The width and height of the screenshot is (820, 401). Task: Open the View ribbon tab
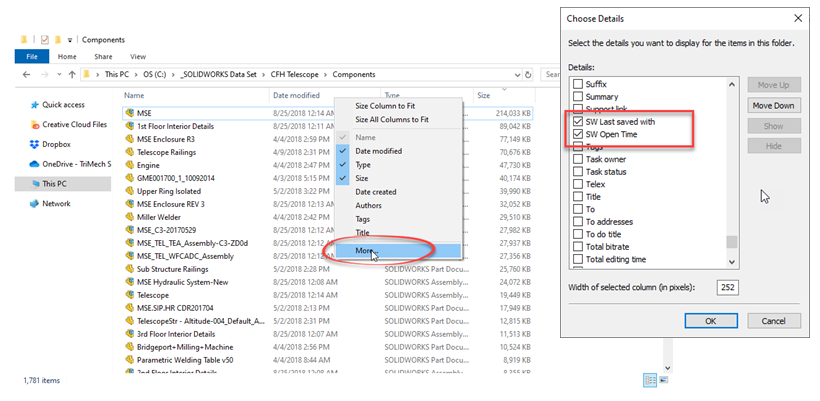tap(138, 56)
